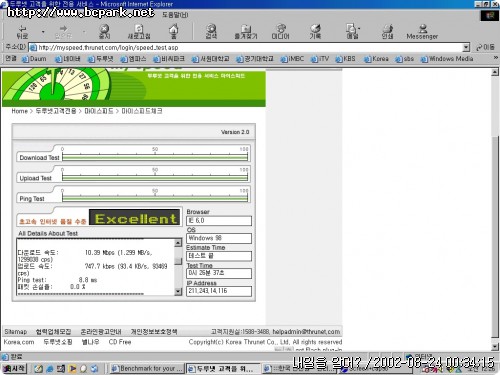This screenshot has height=375, width=500.
Task: Open the KBS links bar shortcut
Action: click(345, 59)
